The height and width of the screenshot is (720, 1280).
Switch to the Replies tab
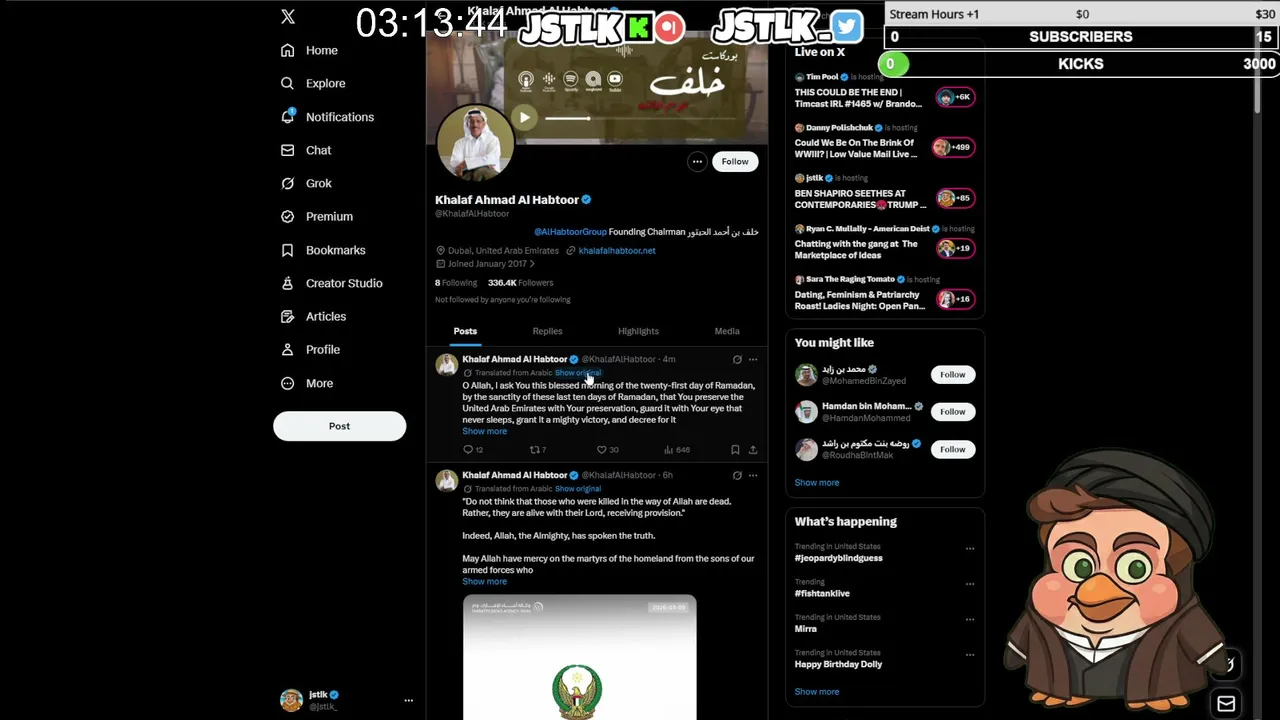(x=547, y=331)
